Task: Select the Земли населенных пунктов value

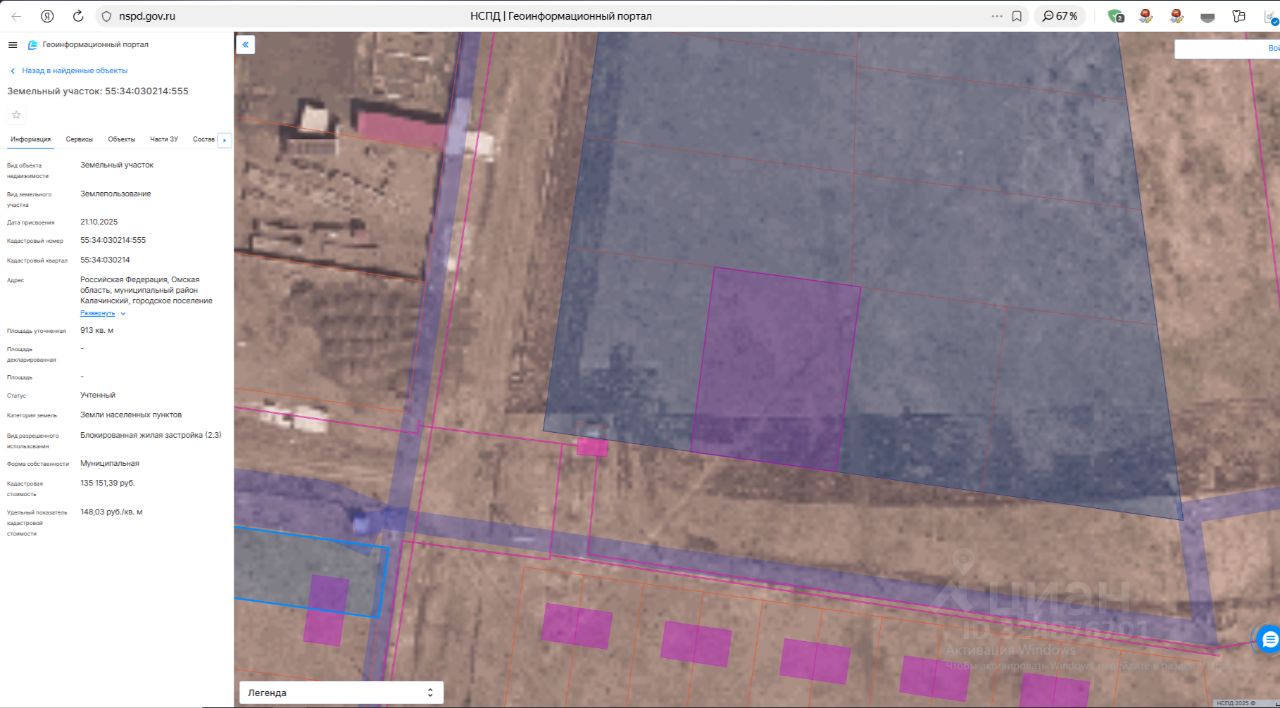Action: pos(131,414)
